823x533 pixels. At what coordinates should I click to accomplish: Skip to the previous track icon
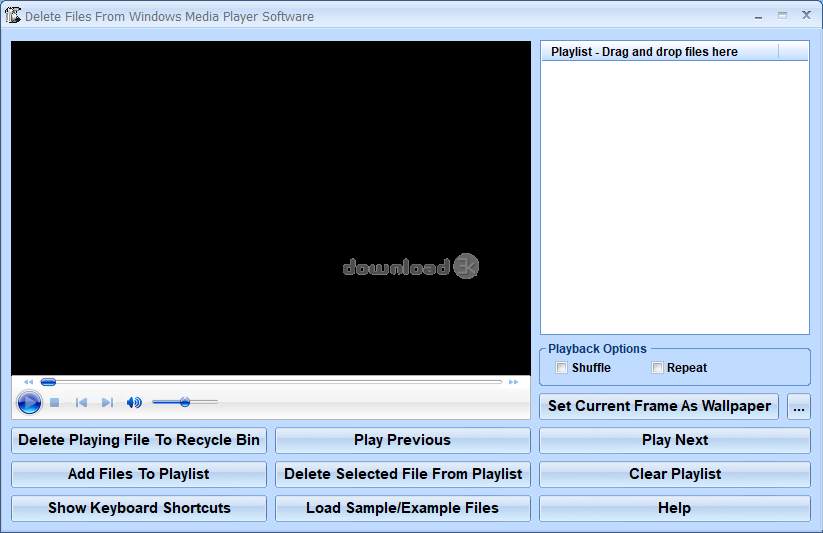tap(81, 403)
